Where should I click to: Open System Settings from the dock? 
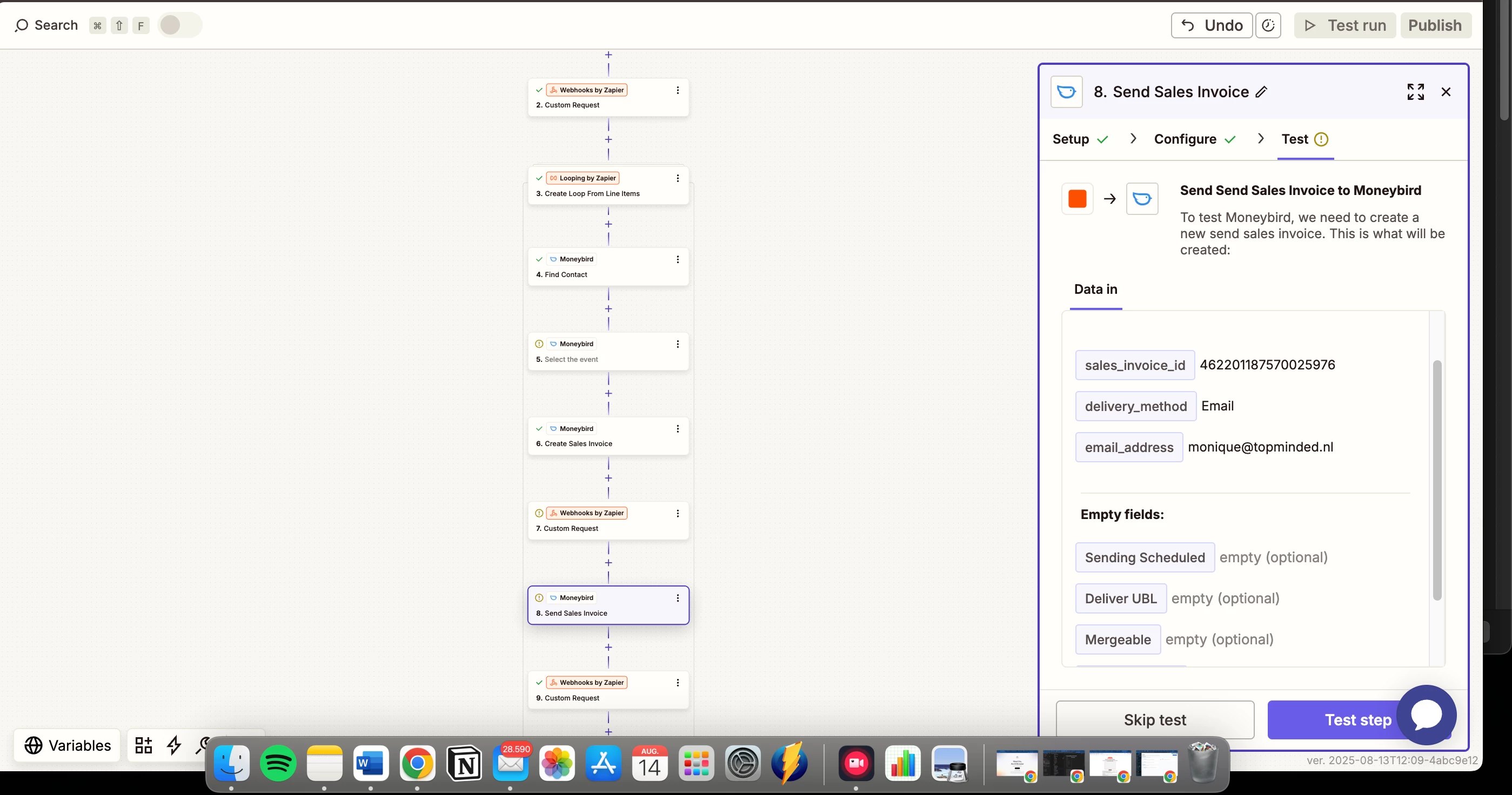pyautogui.click(x=742, y=763)
